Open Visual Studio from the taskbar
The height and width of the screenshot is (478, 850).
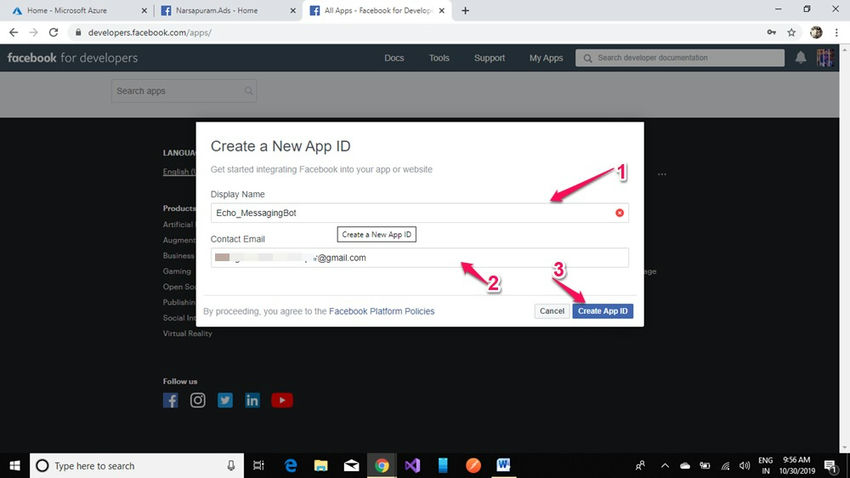coord(412,466)
